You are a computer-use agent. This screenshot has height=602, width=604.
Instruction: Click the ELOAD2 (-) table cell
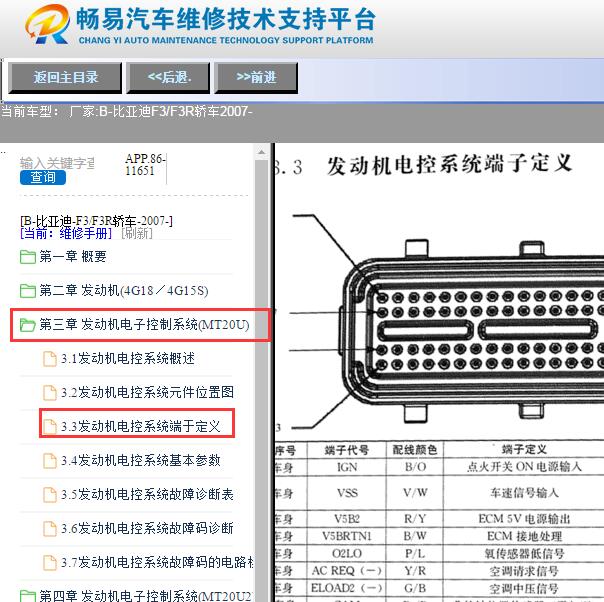click(x=347, y=588)
